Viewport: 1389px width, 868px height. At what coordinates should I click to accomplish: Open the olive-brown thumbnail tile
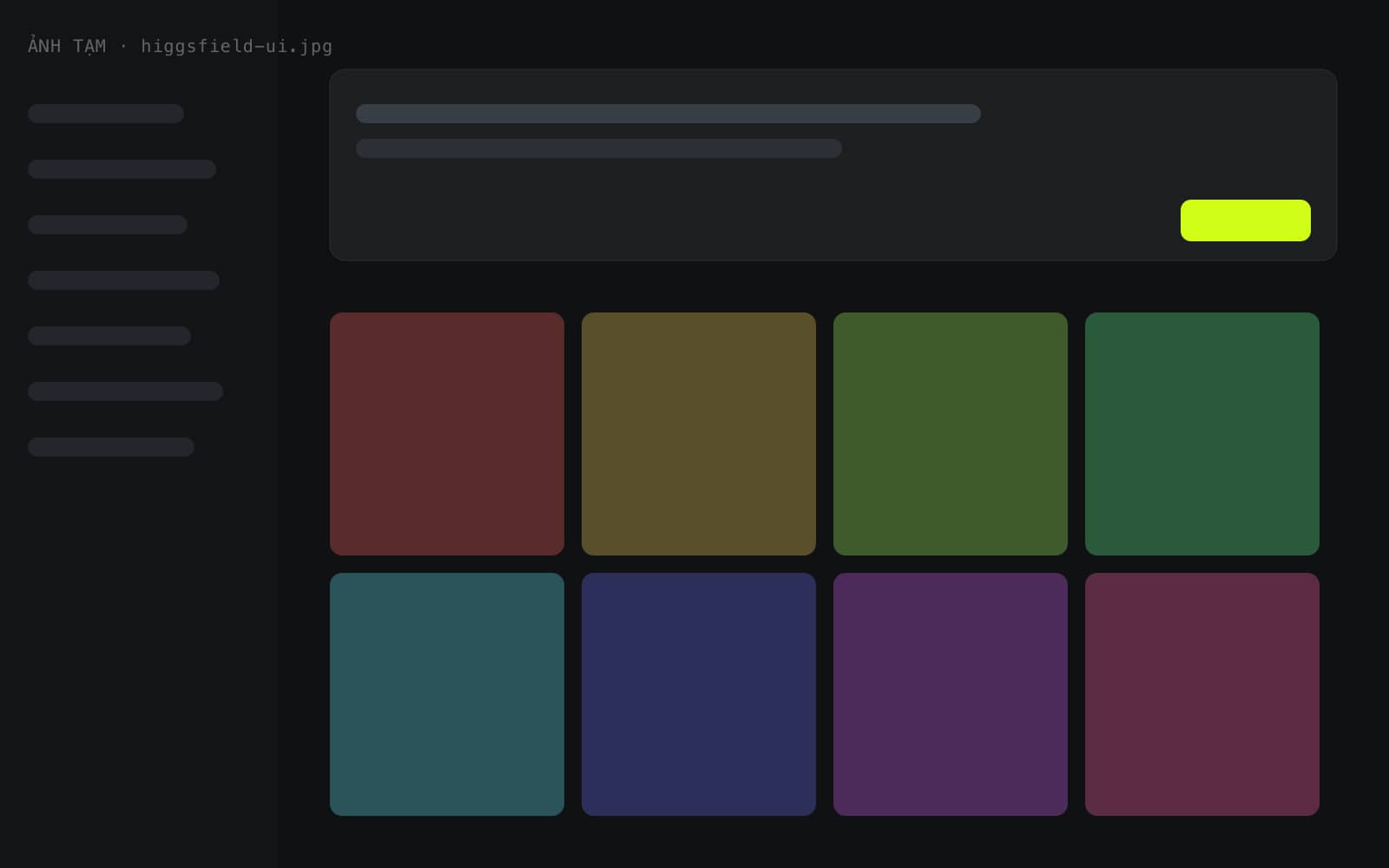pyautogui.click(x=699, y=434)
